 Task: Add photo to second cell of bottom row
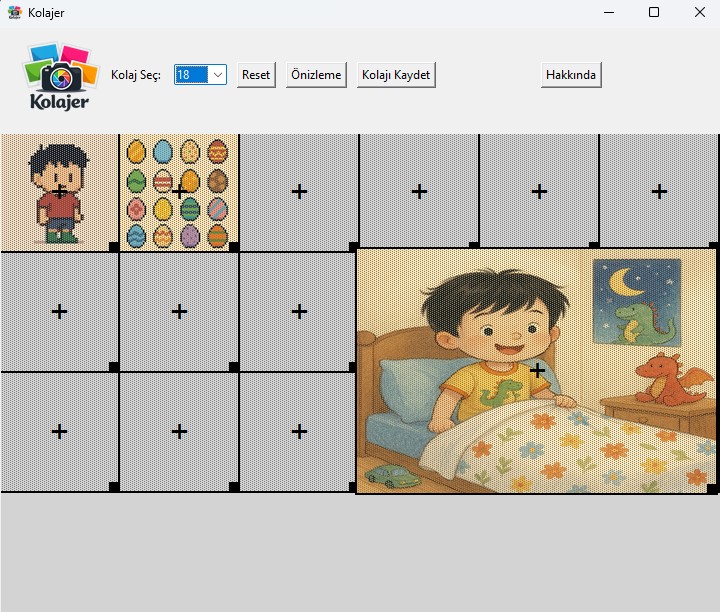point(179,432)
